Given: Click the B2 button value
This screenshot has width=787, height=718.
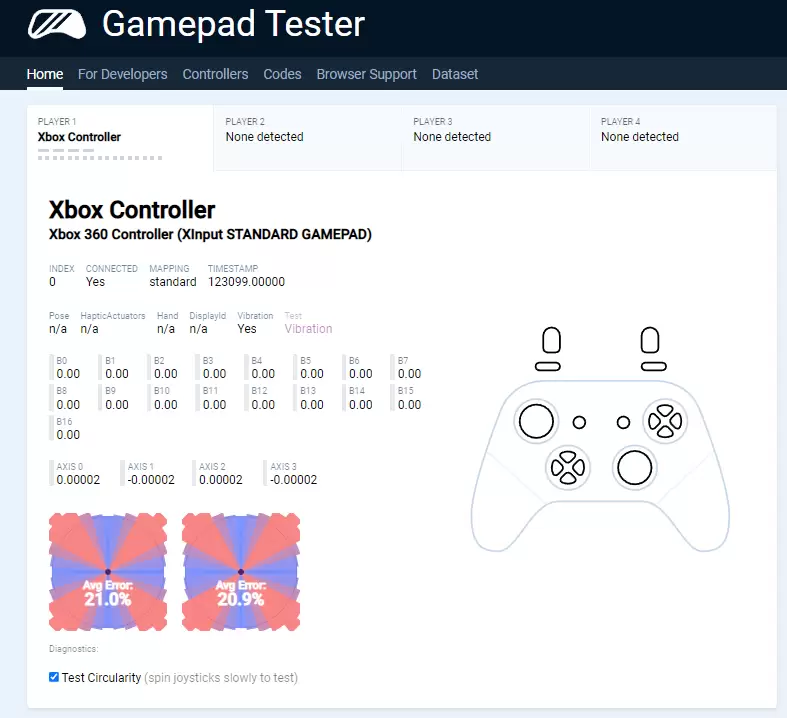Looking at the screenshot, I should click(x=166, y=374).
